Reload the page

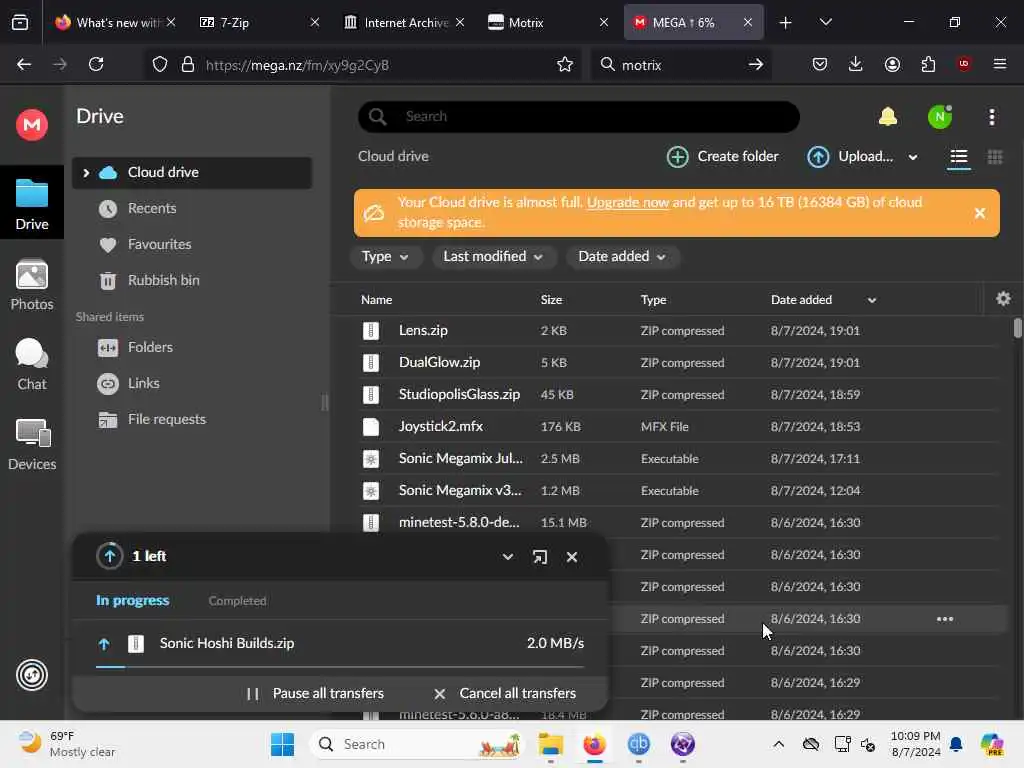coord(96,64)
